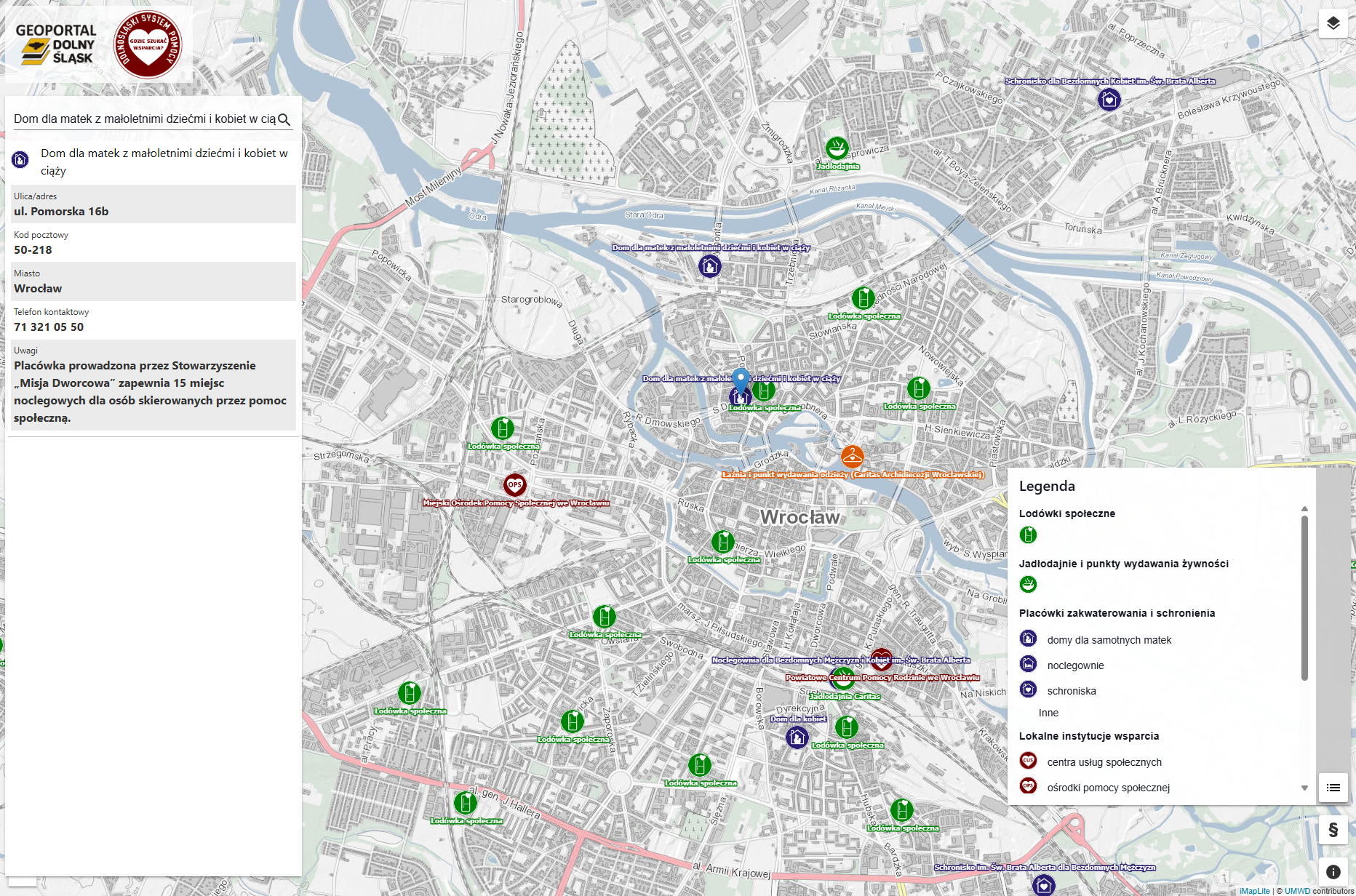The image size is (1356, 896).
Task: Click the Lodówki społeczne legend swatch icon
Action: click(x=1028, y=535)
